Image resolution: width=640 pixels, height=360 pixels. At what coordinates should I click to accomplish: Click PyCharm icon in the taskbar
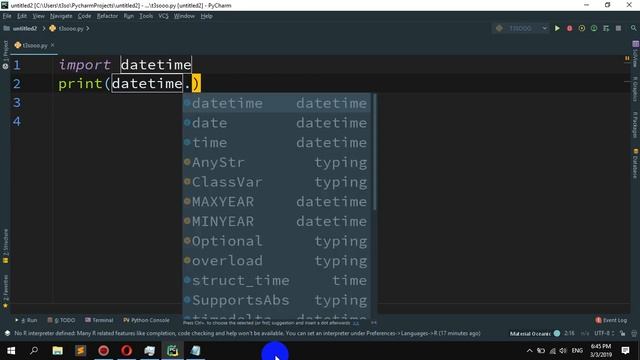pyautogui.click(x=173, y=351)
